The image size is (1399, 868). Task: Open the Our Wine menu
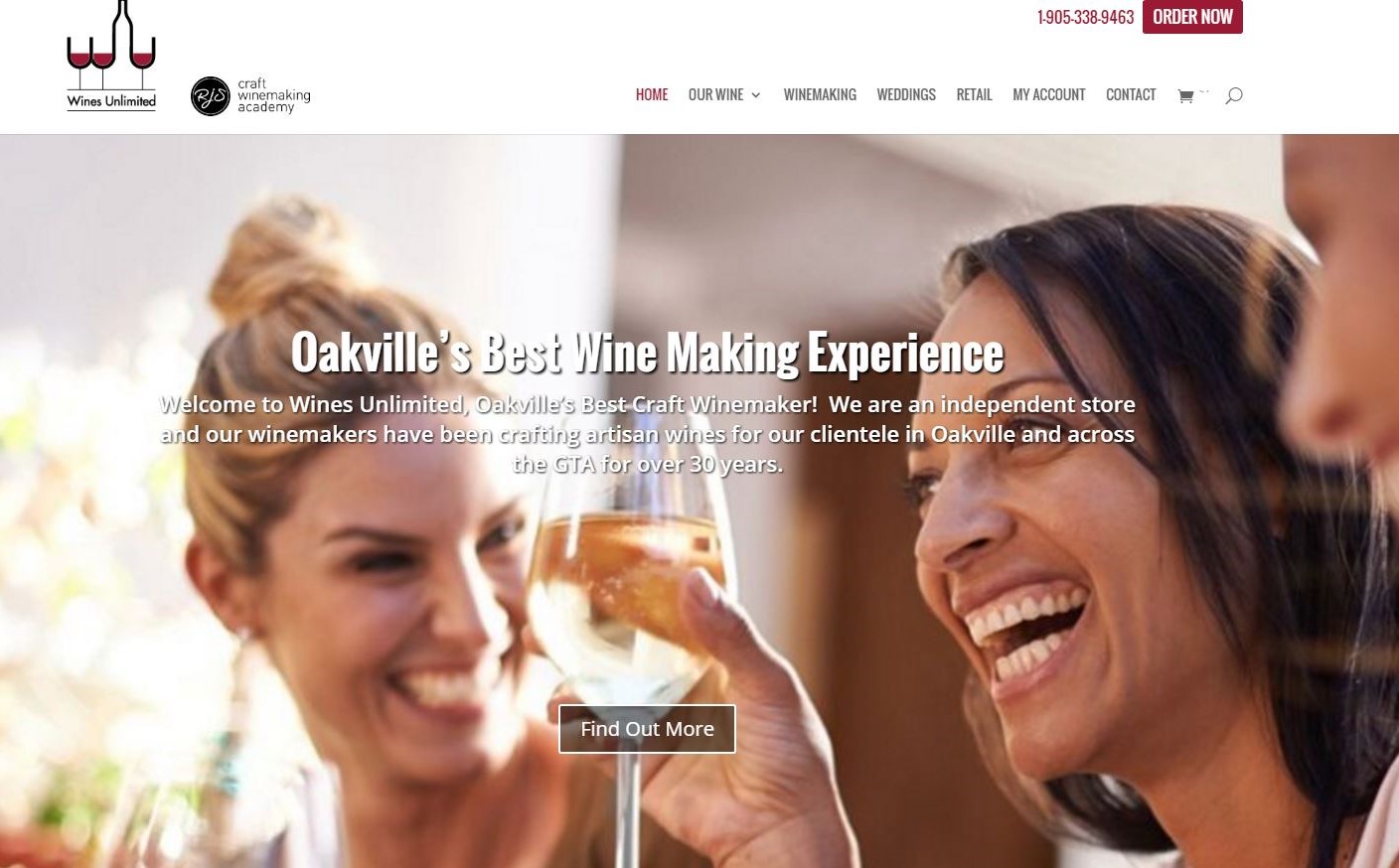tap(715, 94)
